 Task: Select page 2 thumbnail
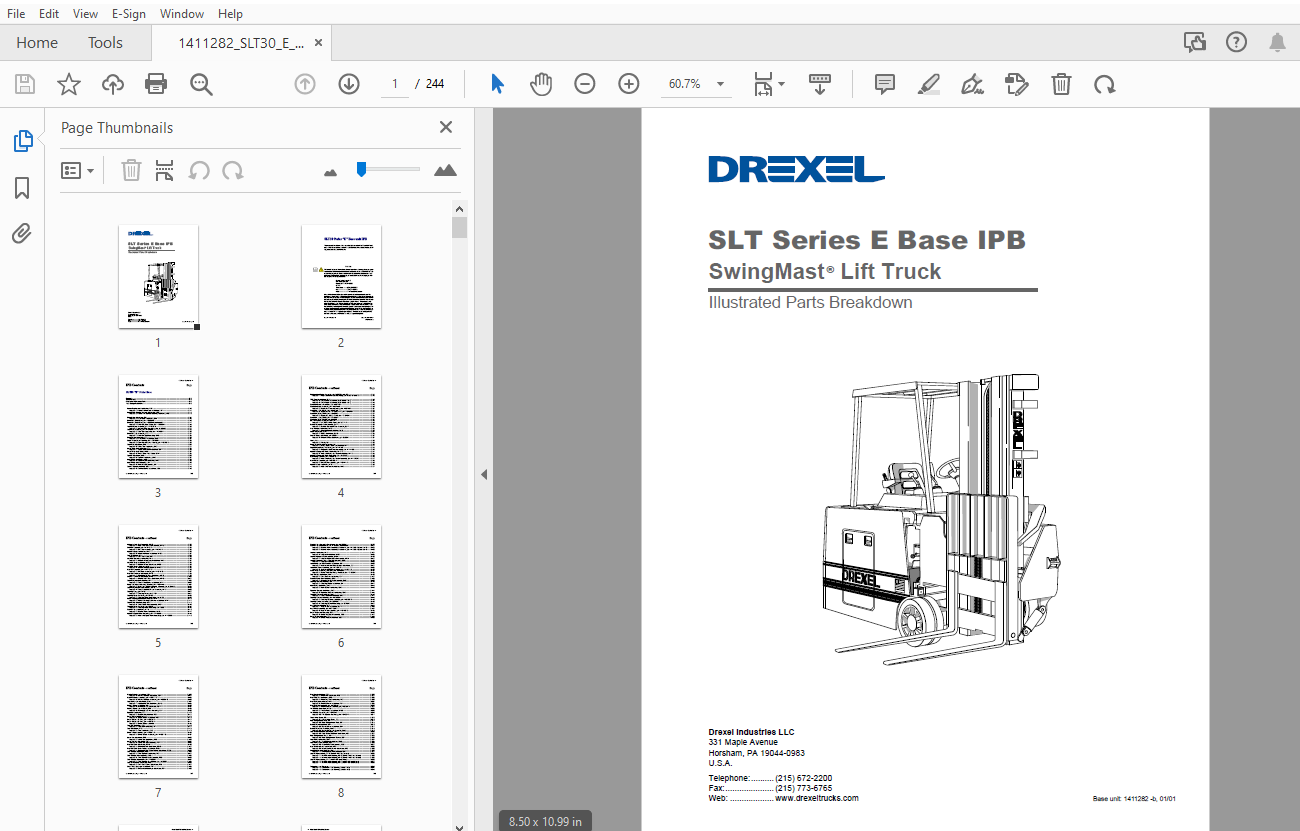pos(341,277)
